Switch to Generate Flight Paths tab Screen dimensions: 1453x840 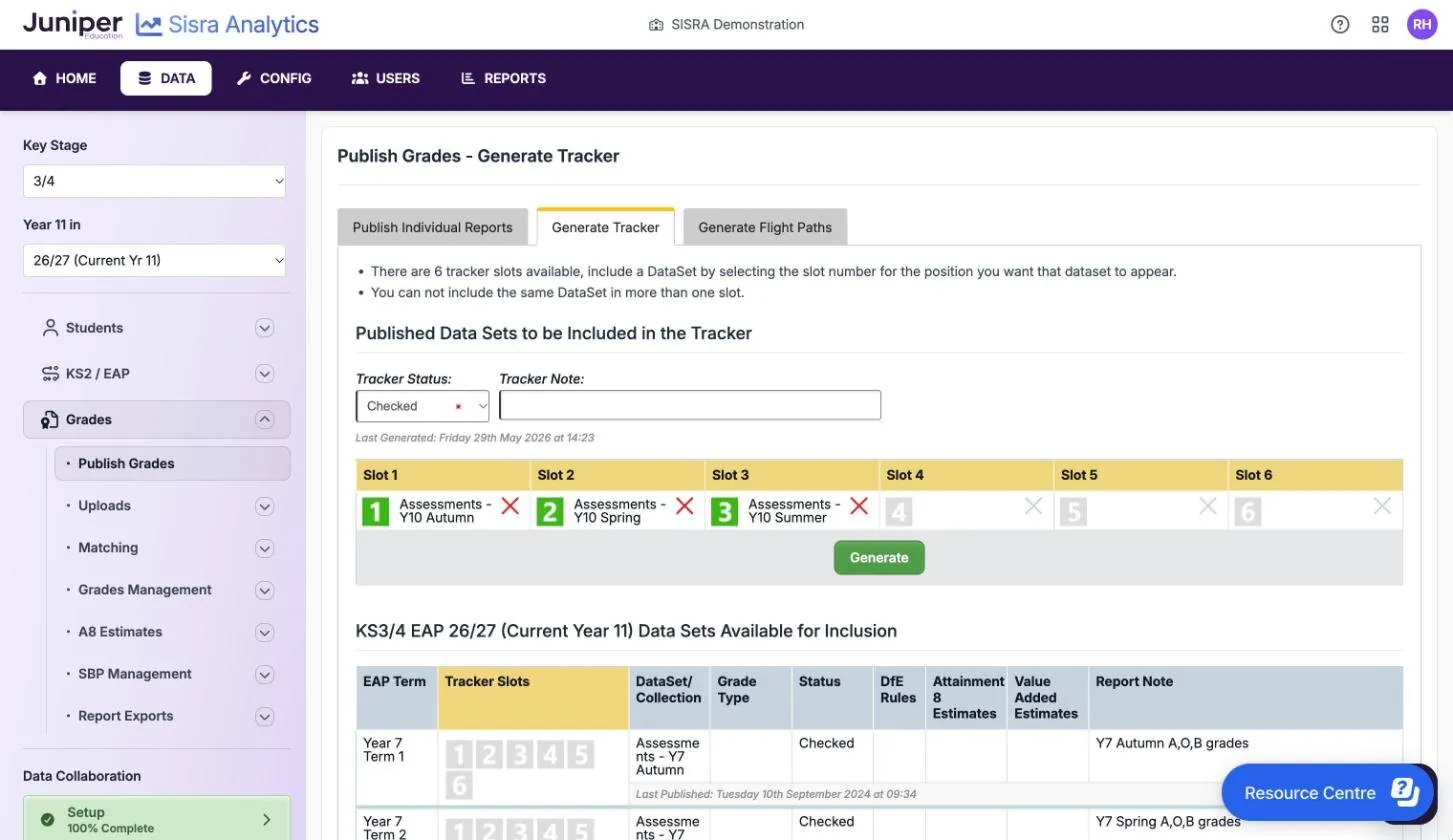tap(765, 227)
